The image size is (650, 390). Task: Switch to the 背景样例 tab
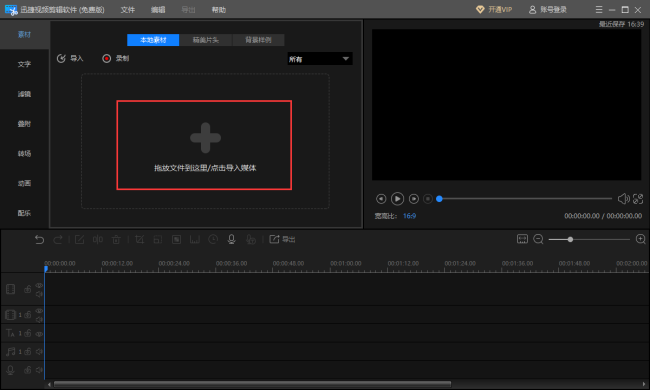[258, 40]
